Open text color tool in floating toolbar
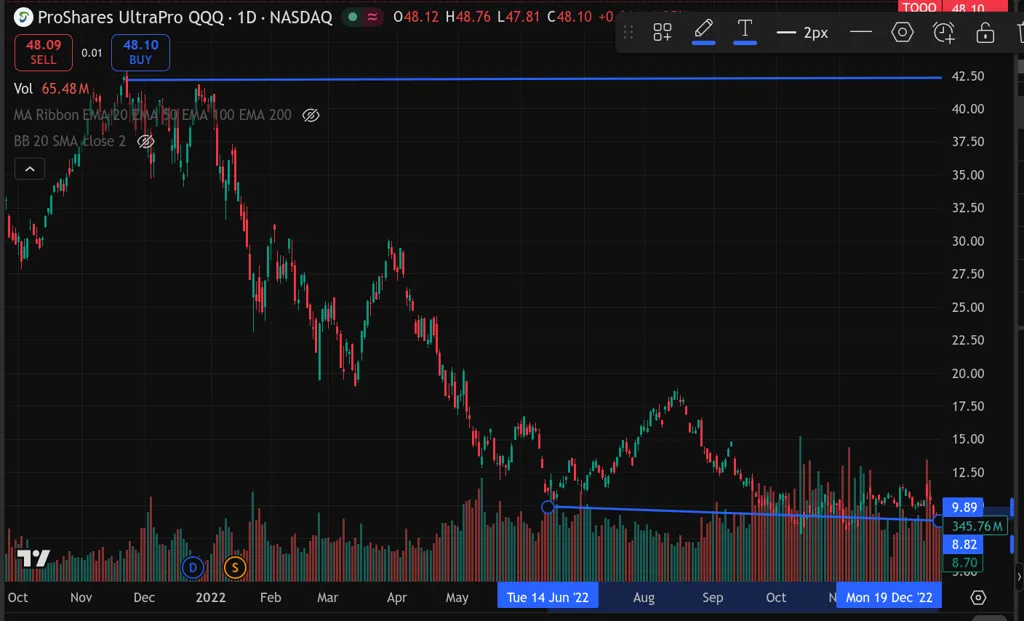Screen dimensions: 1024x621 [745, 31]
